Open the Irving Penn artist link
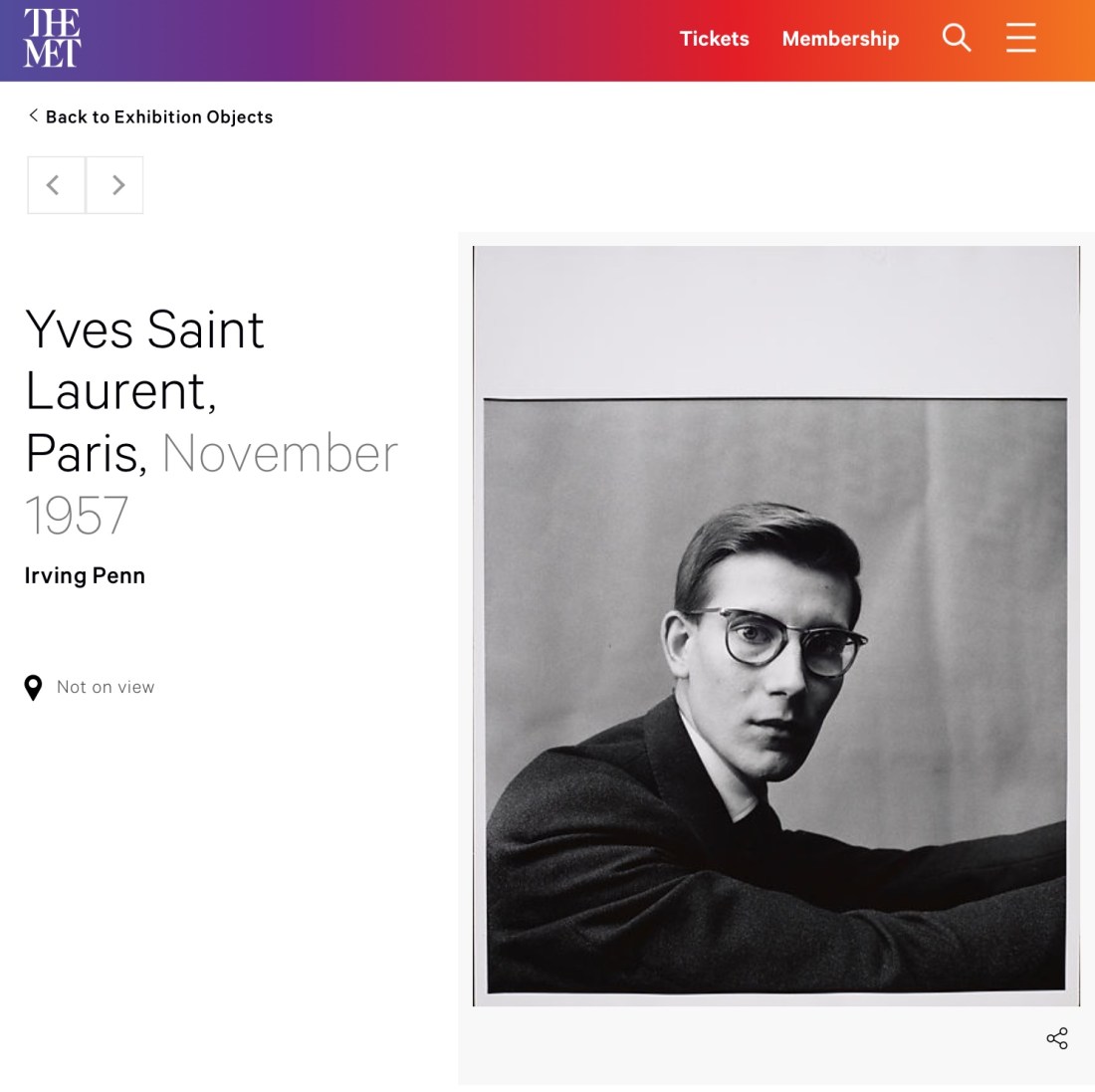Viewport: 1095px width, 1092px height. [86, 575]
